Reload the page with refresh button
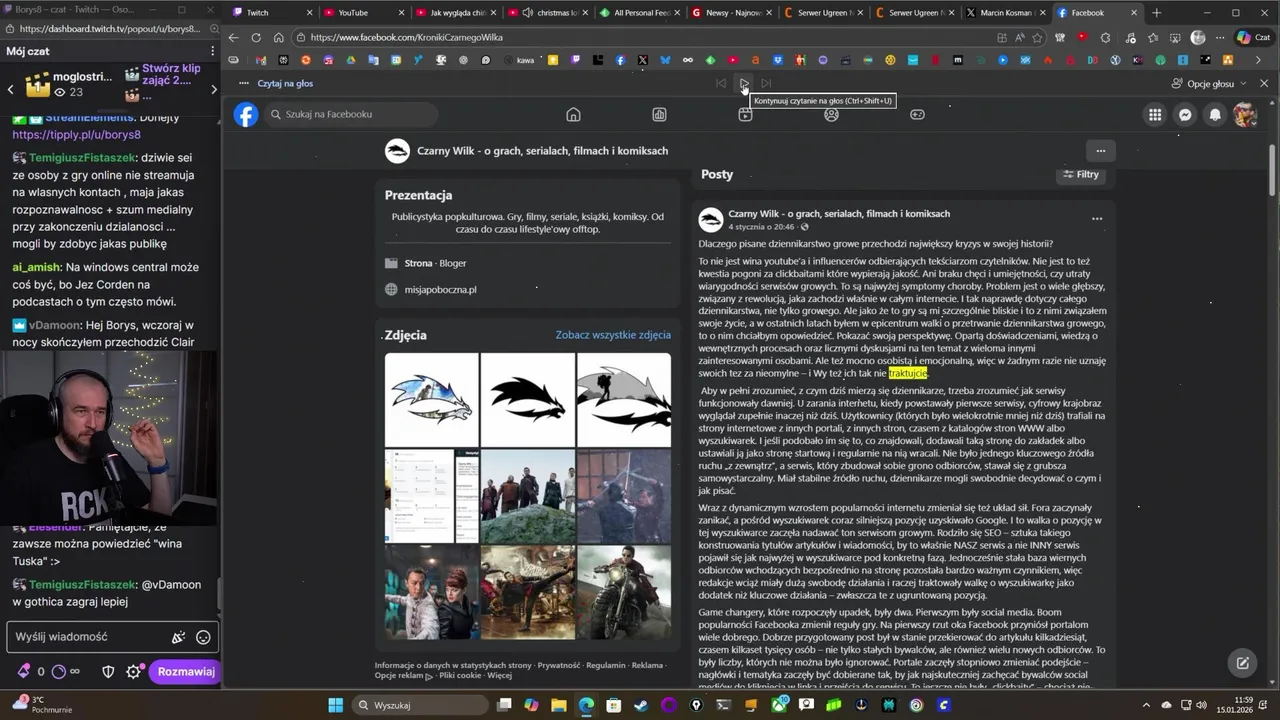The width and height of the screenshot is (1280, 720). pos(256,37)
